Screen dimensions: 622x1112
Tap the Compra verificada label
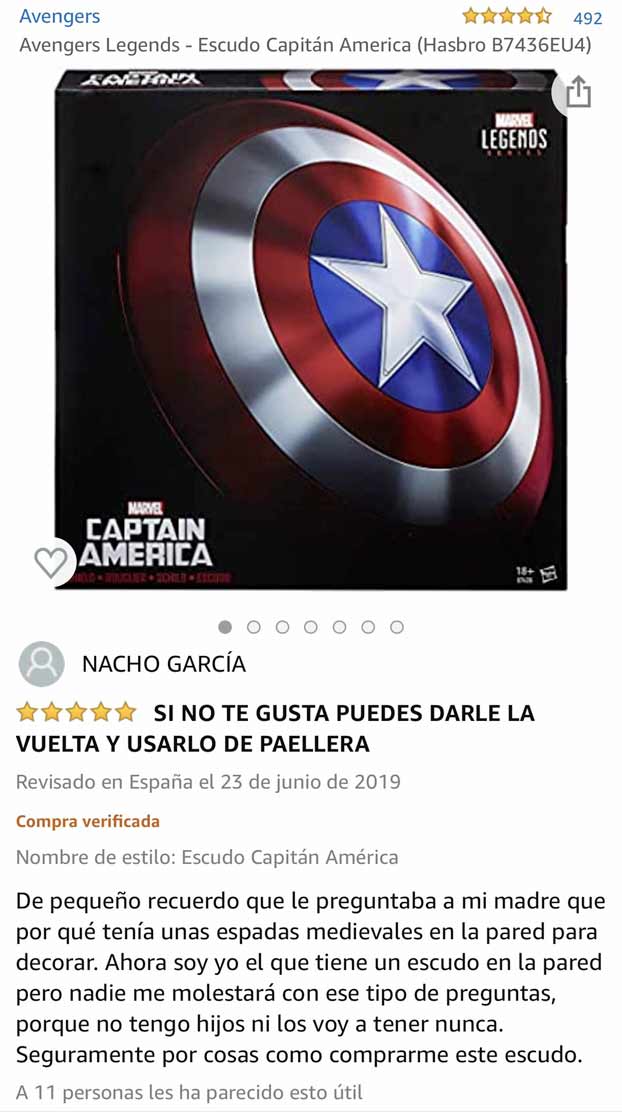point(88,822)
